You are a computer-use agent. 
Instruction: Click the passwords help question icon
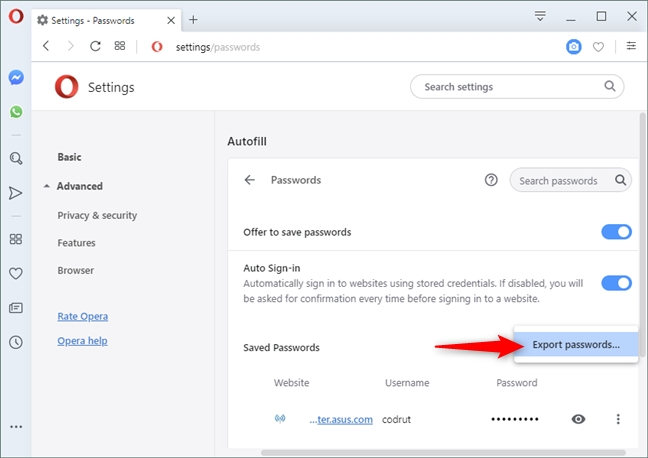[x=491, y=180]
